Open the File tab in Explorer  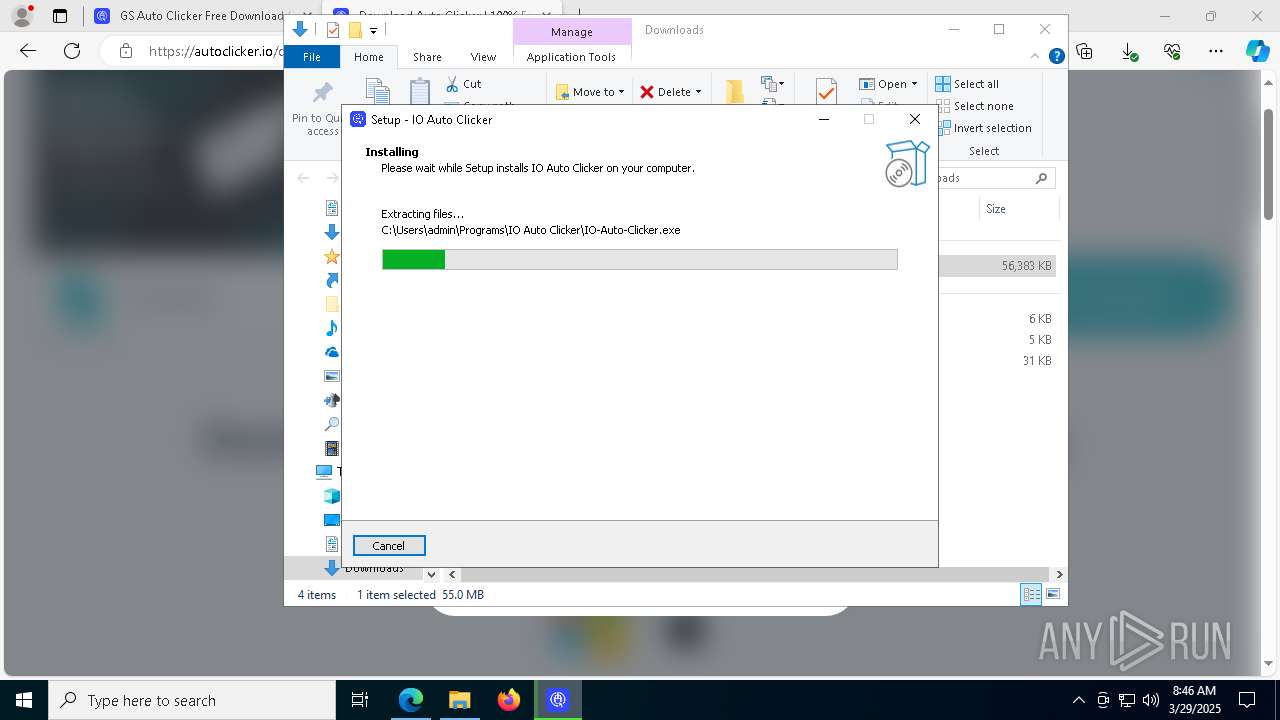312,57
